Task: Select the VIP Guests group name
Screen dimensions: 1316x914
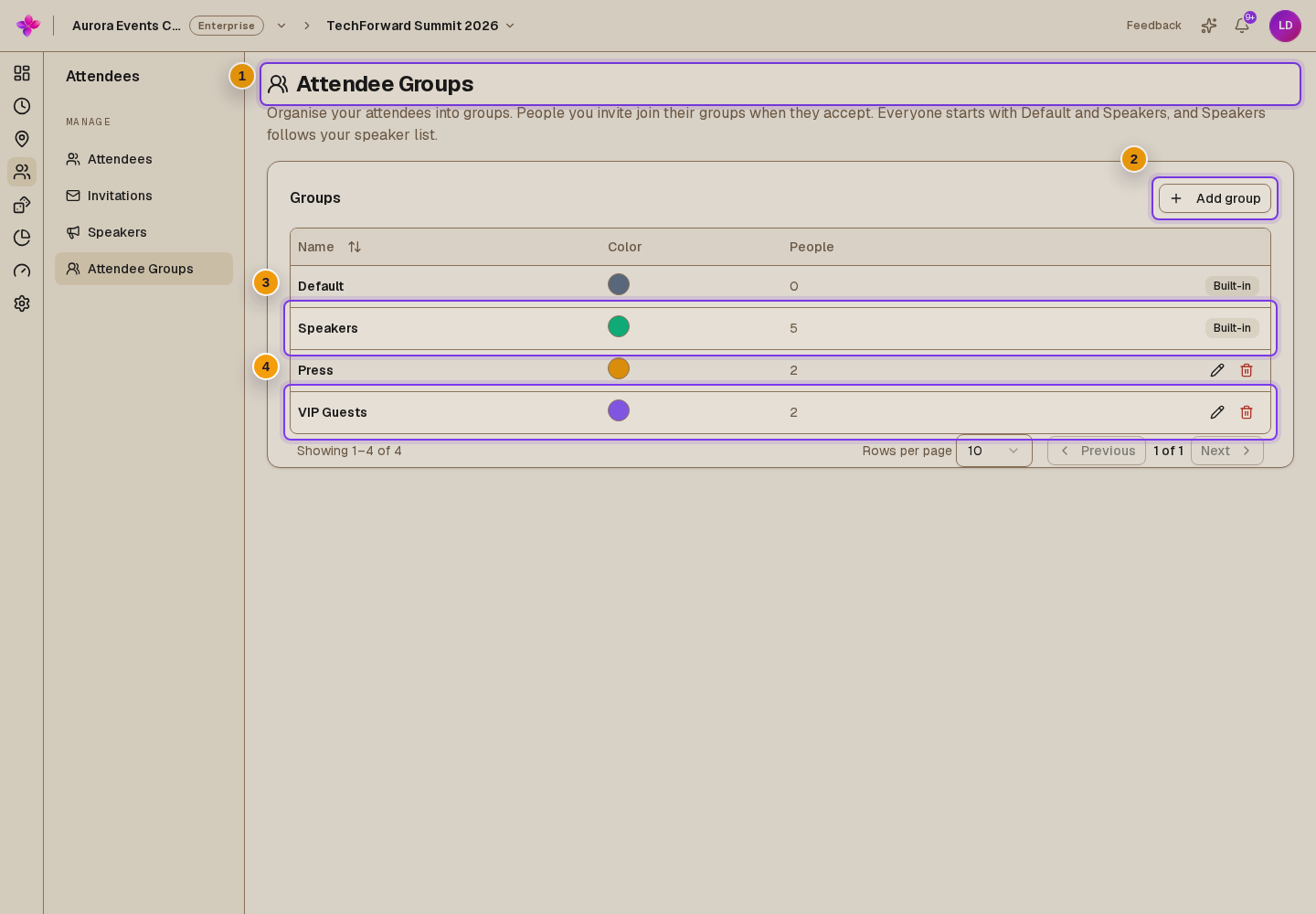Action: pos(333,412)
